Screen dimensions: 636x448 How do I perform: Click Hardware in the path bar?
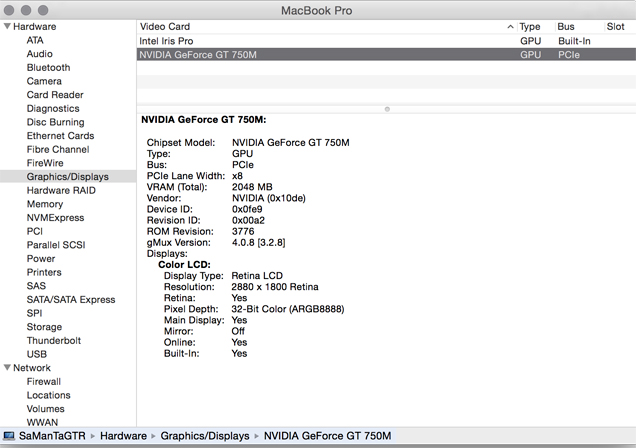[123, 436]
